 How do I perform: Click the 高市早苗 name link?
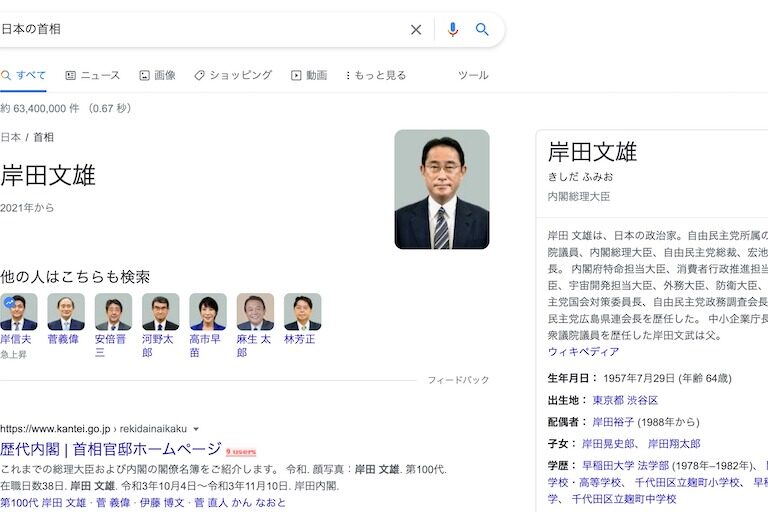click(205, 346)
